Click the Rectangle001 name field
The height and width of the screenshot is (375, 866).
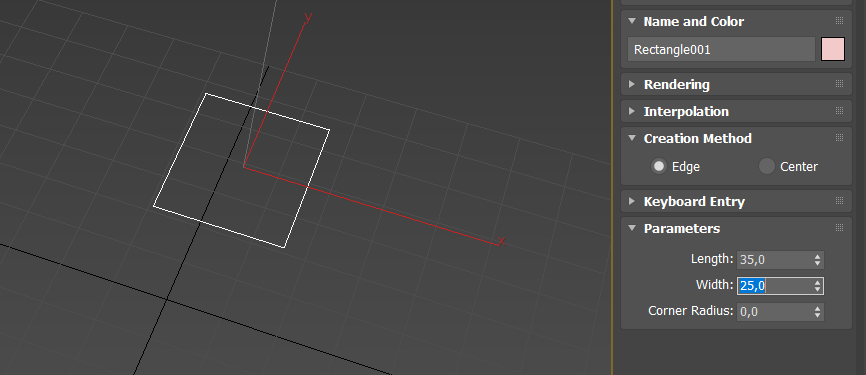721,50
